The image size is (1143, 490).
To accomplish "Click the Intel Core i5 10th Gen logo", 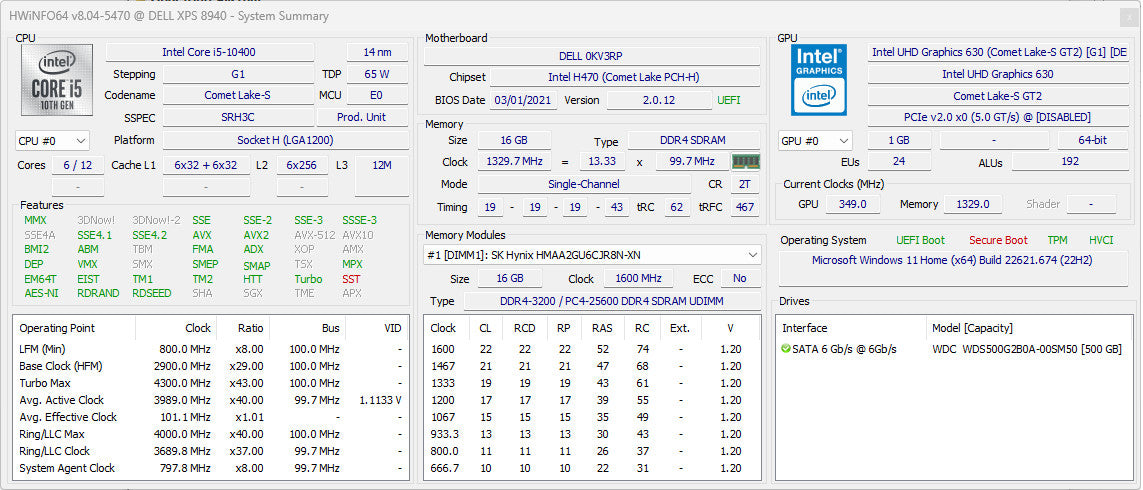I will pos(57,80).
